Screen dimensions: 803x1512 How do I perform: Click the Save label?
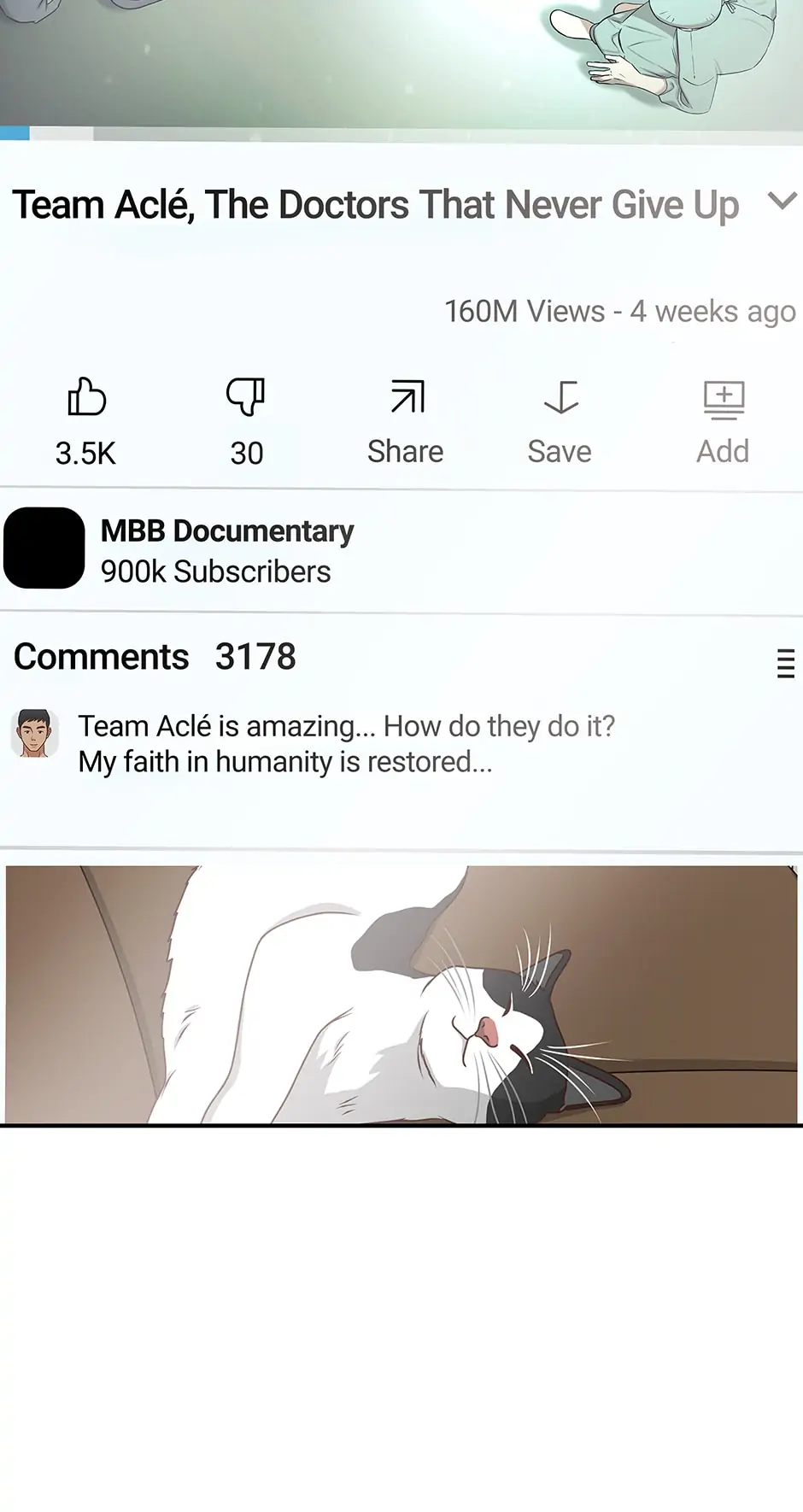point(560,451)
